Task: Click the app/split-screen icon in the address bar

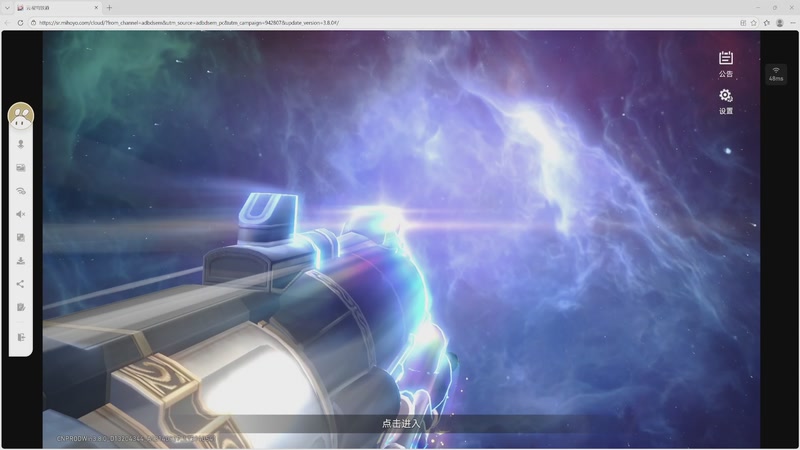Action: [x=743, y=22]
